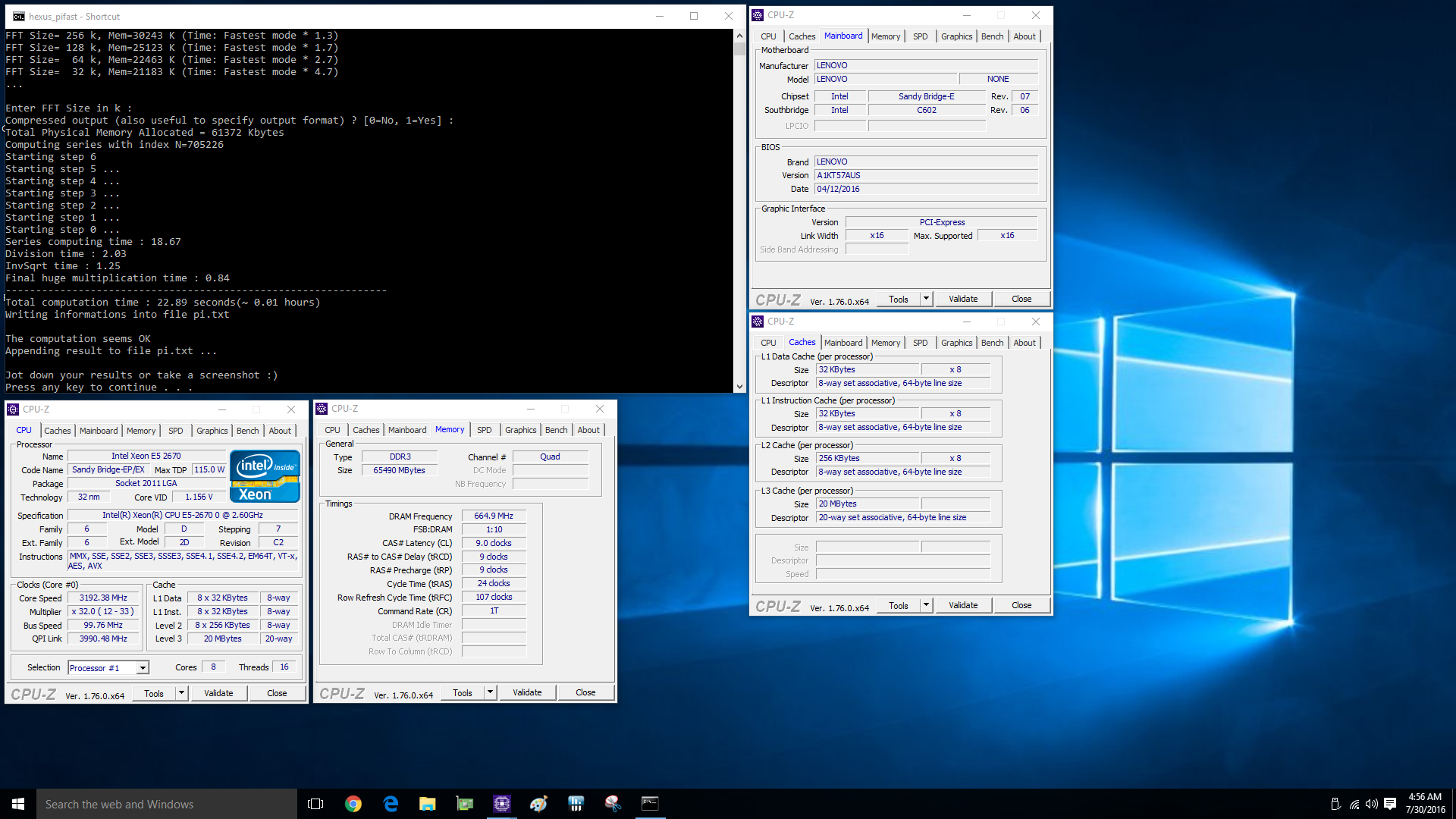Click Close button in Memory CPU-Z window

point(585,692)
